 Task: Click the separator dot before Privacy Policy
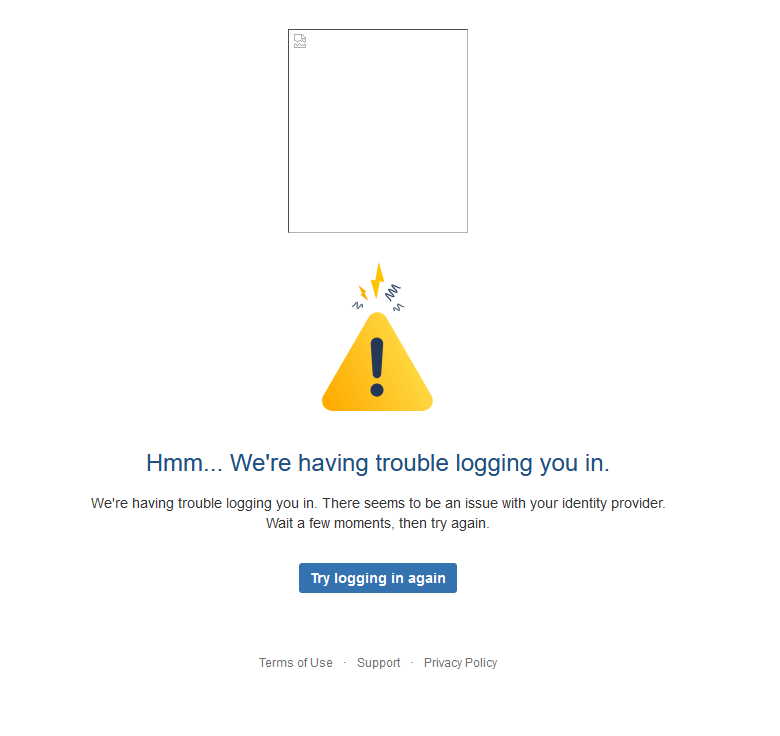click(x=412, y=663)
